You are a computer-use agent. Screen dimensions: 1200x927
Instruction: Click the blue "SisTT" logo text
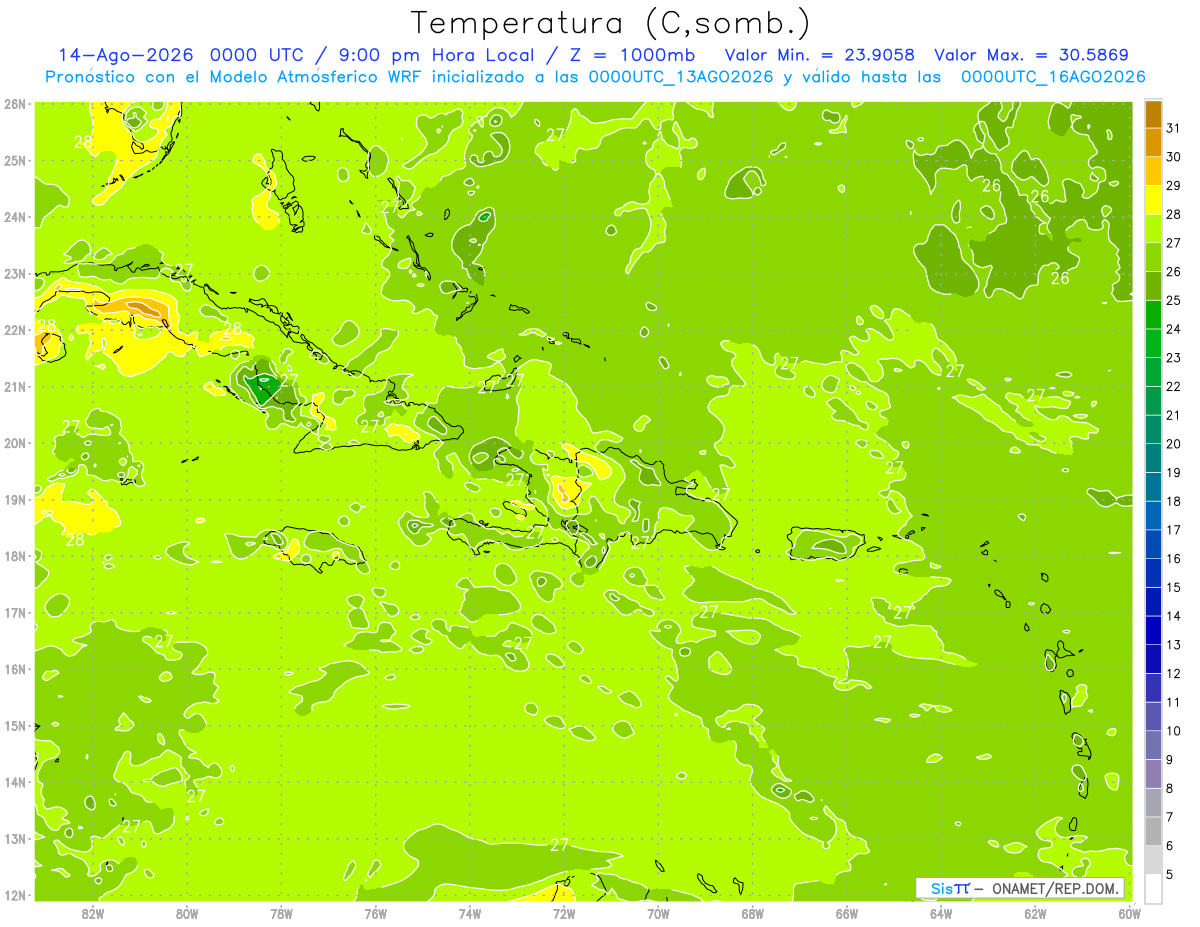tap(950, 888)
